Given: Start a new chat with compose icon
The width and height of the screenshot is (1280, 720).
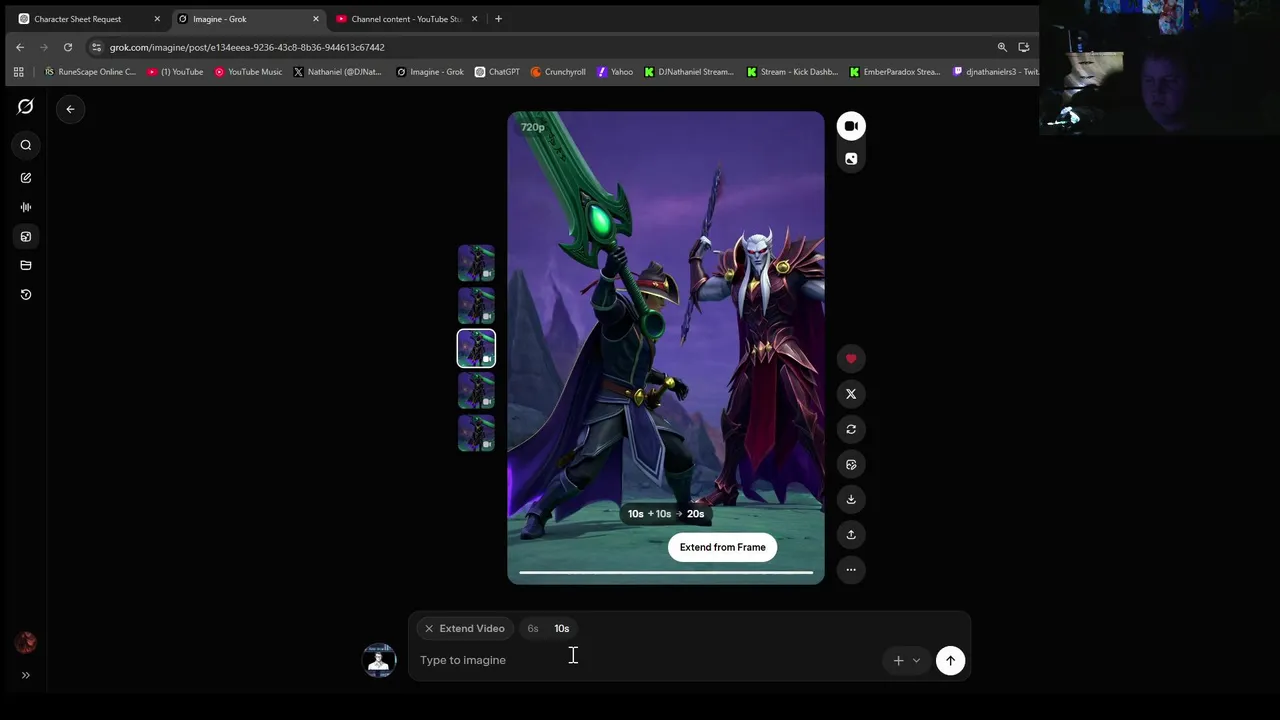Looking at the screenshot, I should [26, 178].
